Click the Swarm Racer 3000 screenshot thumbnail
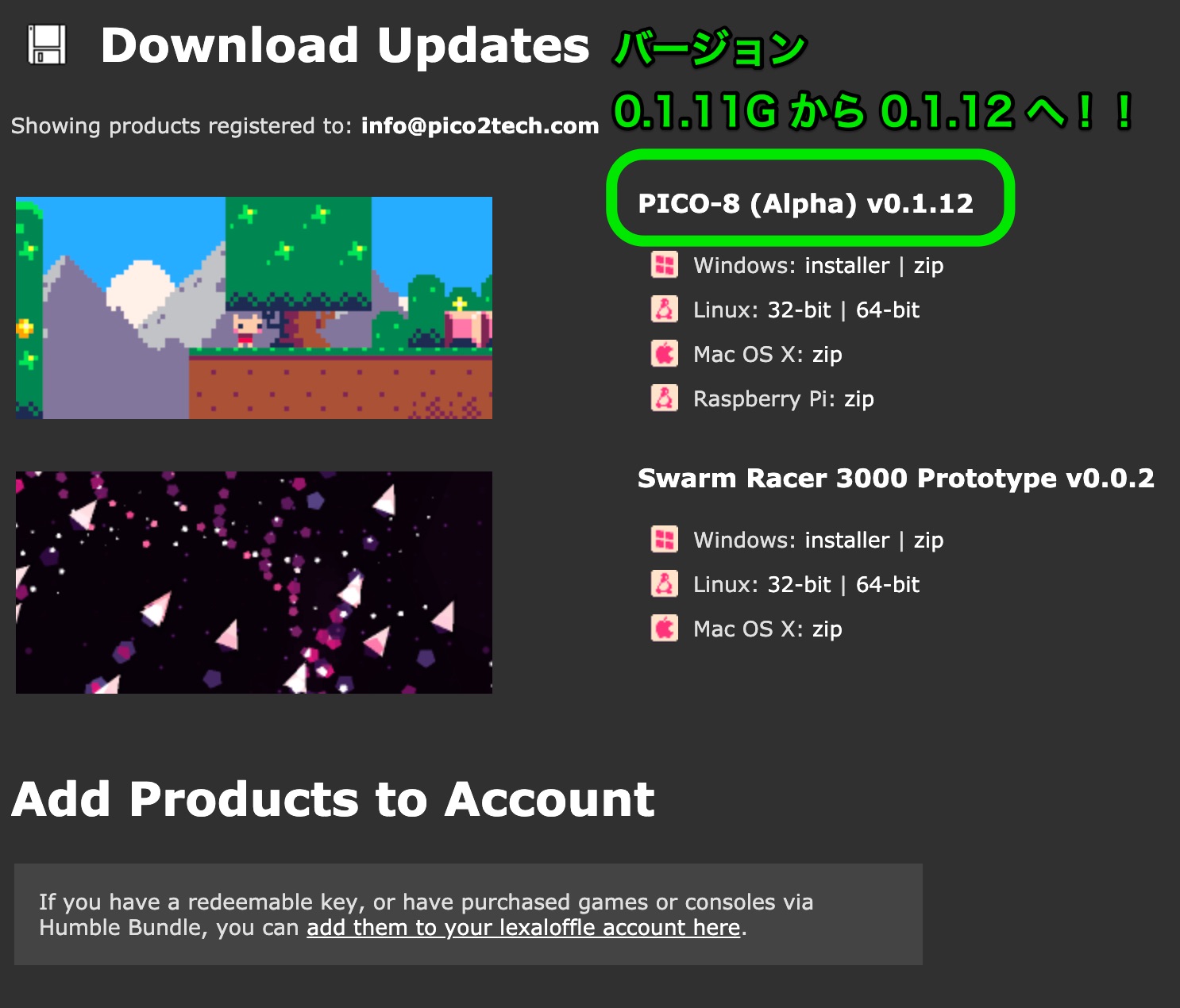 tap(254, 583)
